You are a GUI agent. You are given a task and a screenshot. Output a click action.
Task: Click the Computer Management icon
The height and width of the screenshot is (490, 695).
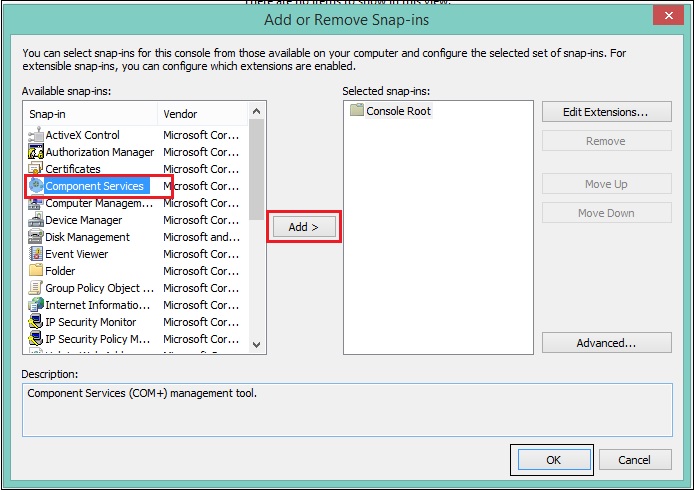click(35, 203)
